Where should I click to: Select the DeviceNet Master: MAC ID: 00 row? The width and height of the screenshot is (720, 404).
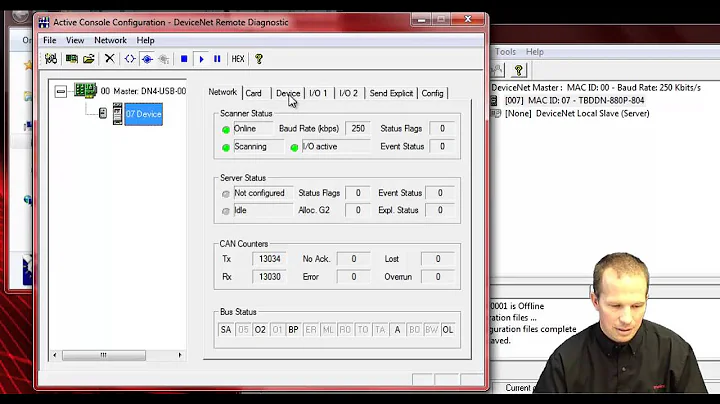click(x=596, y=87)
